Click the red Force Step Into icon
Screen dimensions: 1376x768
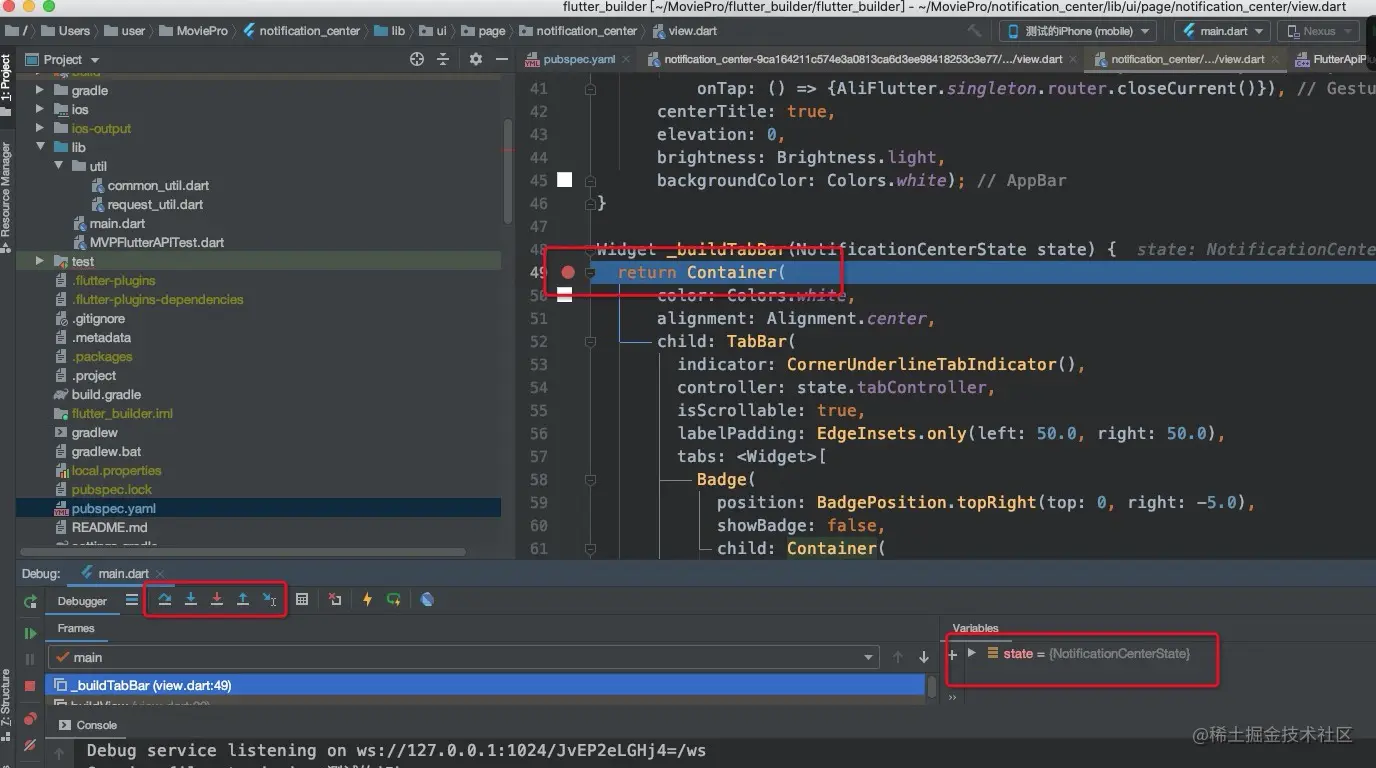(x=217, y=599)
